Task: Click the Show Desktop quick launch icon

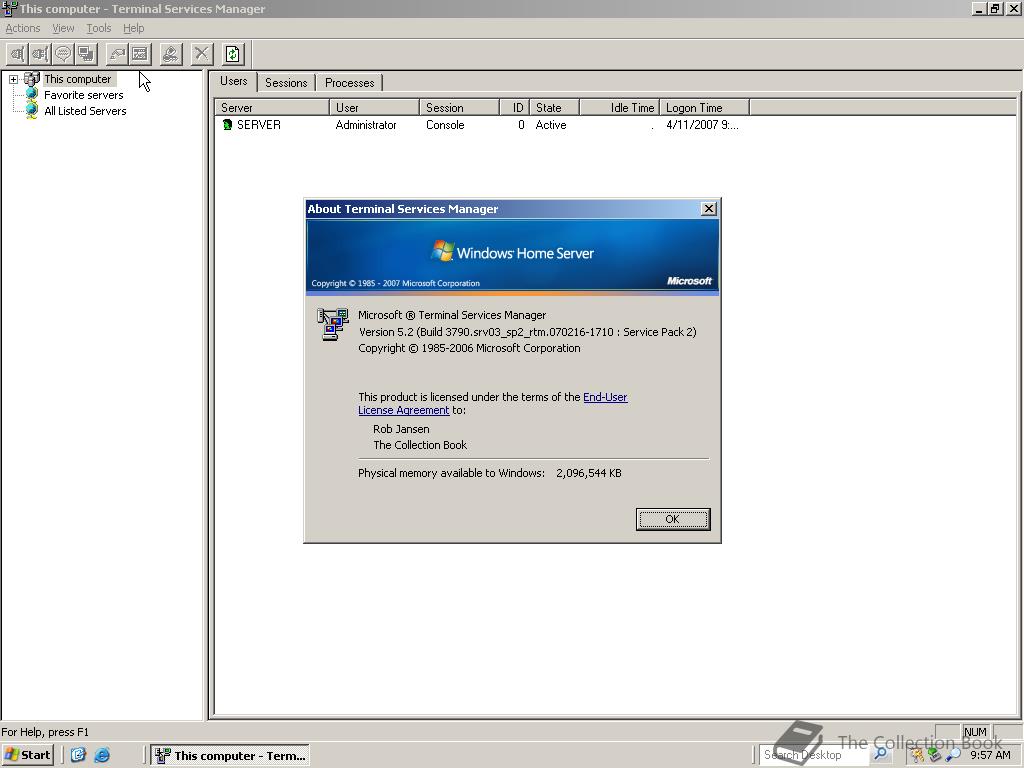Action: point(78,755)
